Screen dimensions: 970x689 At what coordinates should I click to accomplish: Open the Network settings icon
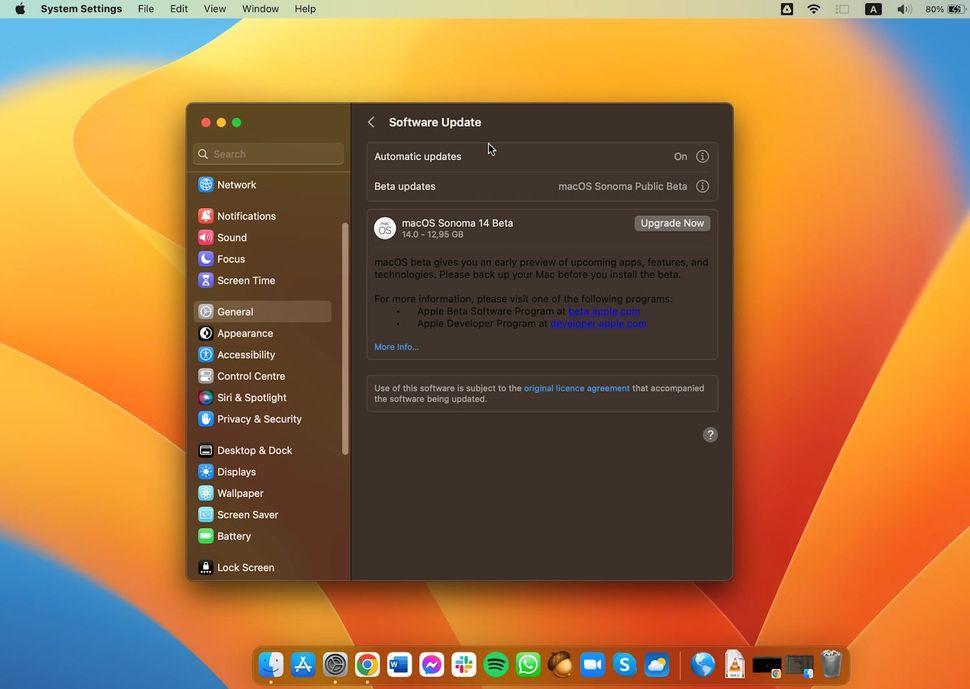pos(204,184)
